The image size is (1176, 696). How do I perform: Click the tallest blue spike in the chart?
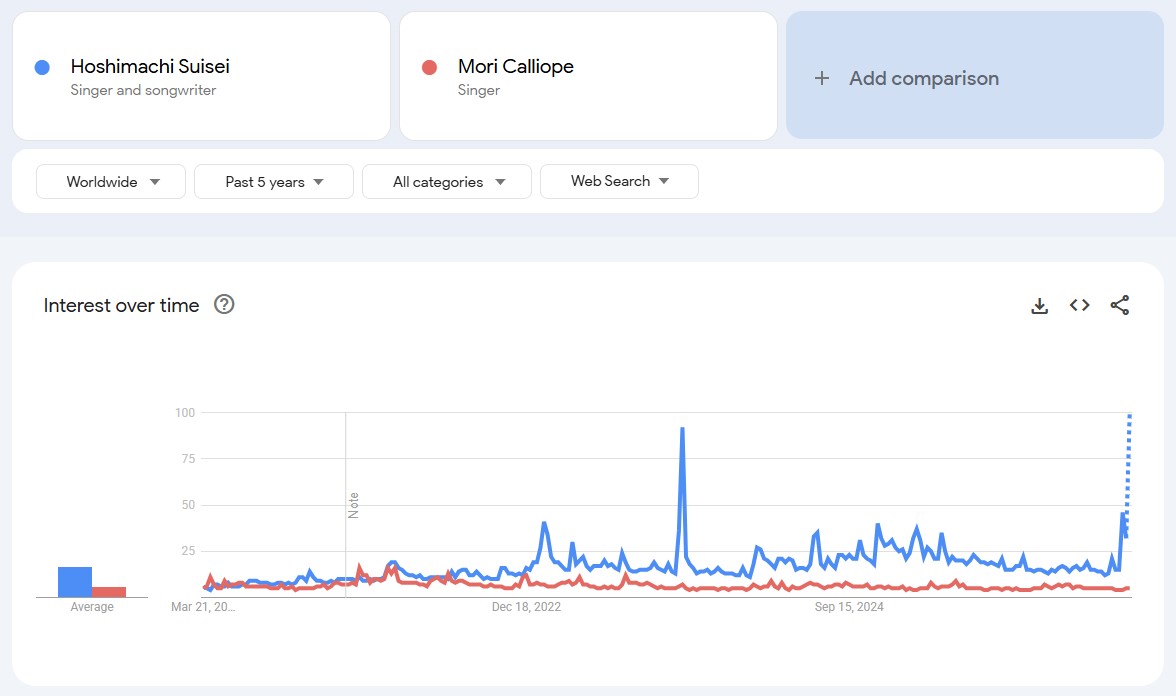(682, 431)
